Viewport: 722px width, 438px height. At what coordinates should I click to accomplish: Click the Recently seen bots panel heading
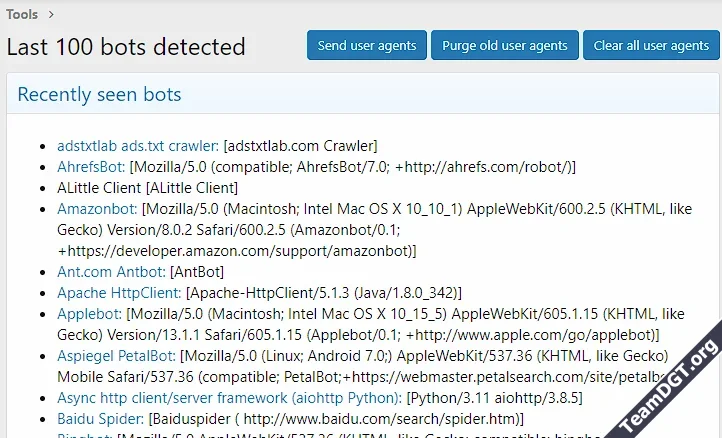pyautogui.click(x=99, y=94)
